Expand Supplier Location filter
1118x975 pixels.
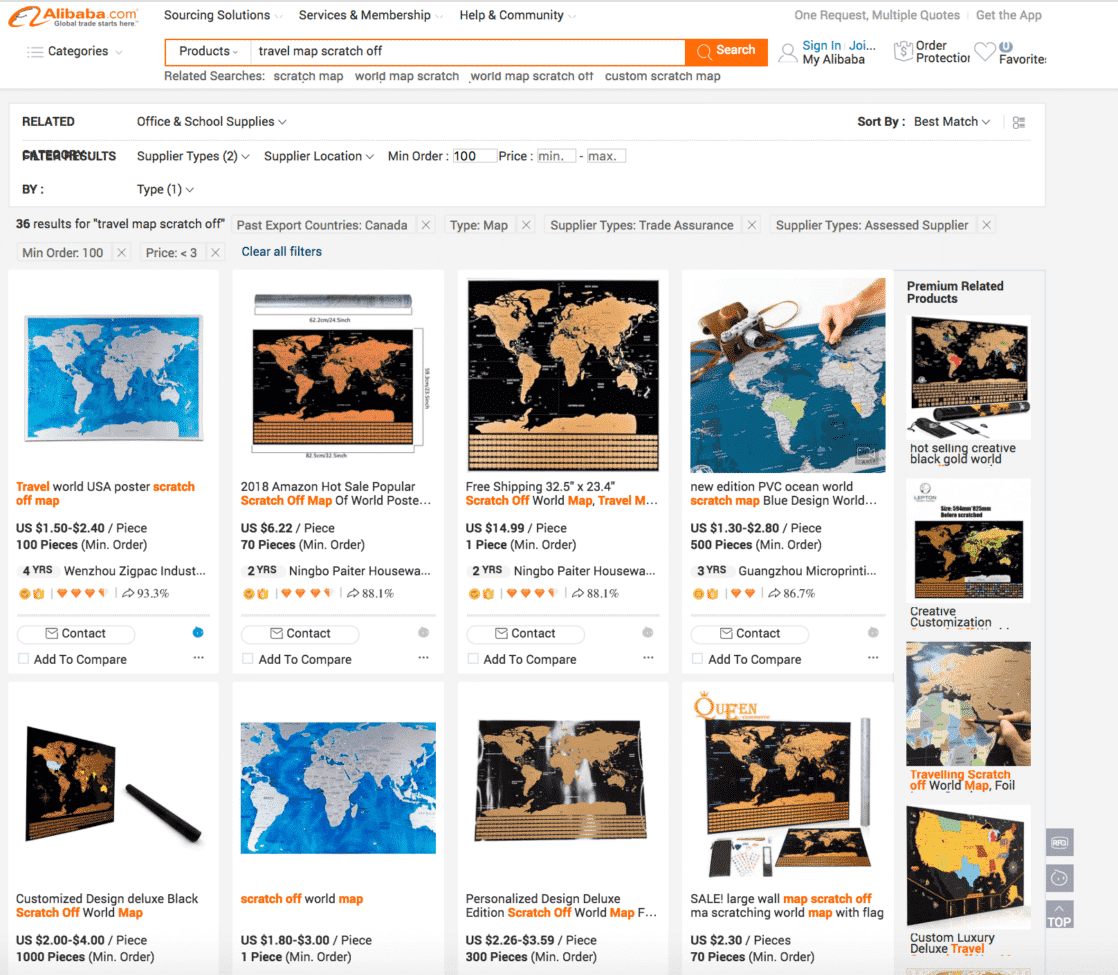pos(318,155)
